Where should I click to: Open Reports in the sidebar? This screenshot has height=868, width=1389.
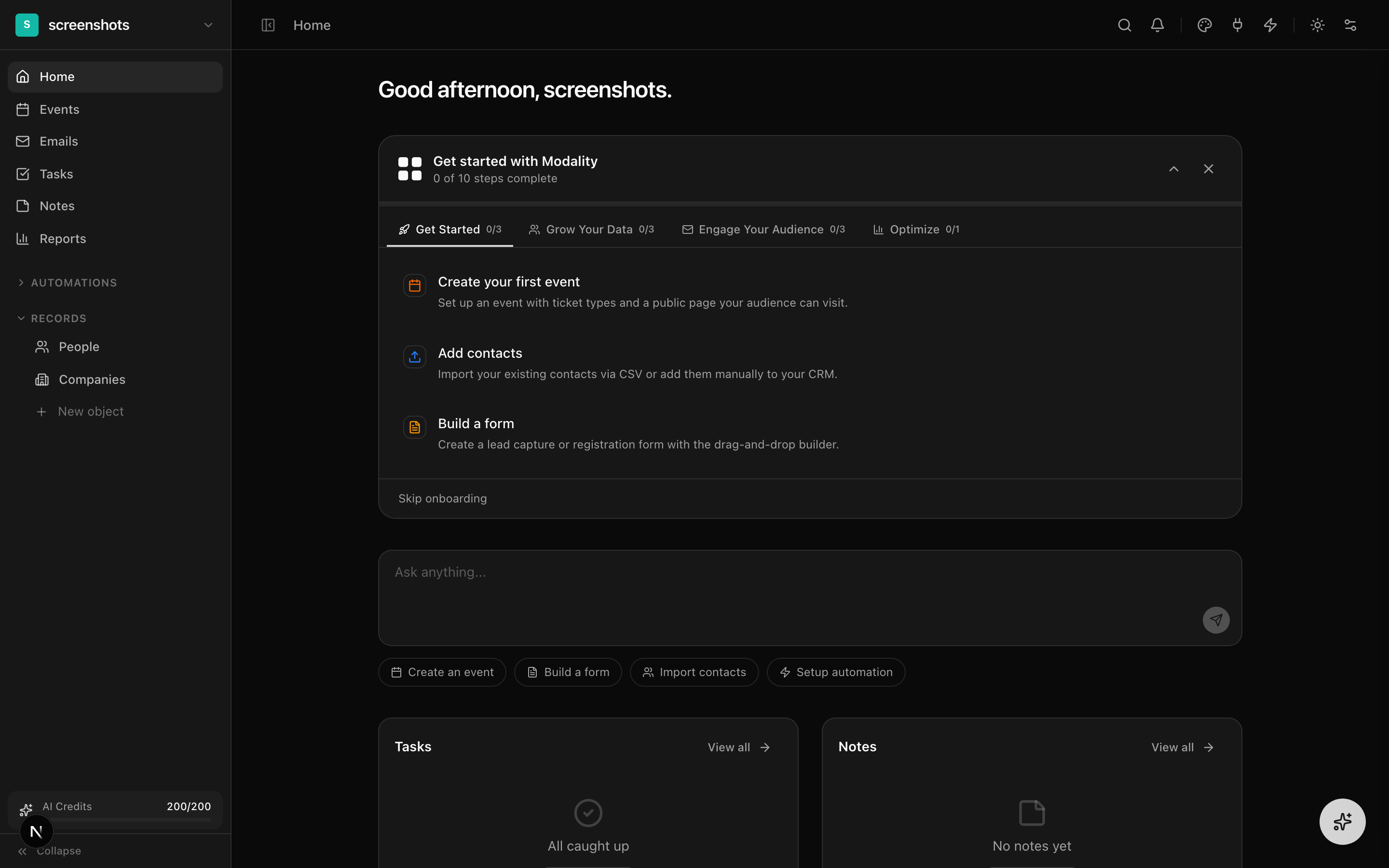pyautogui.click(x=63, y=239)
